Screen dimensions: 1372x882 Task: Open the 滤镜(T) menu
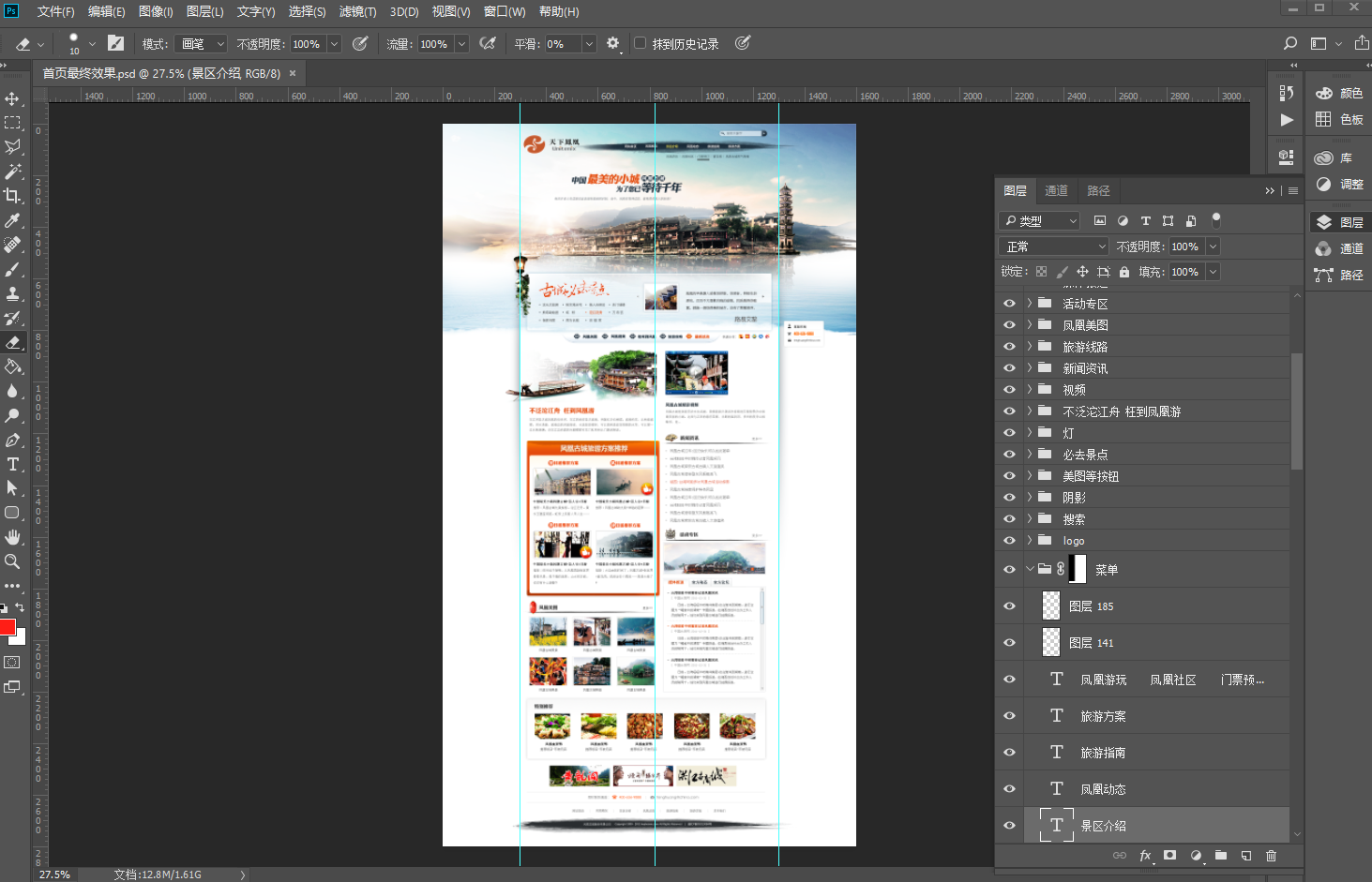(x=357, y=11)
